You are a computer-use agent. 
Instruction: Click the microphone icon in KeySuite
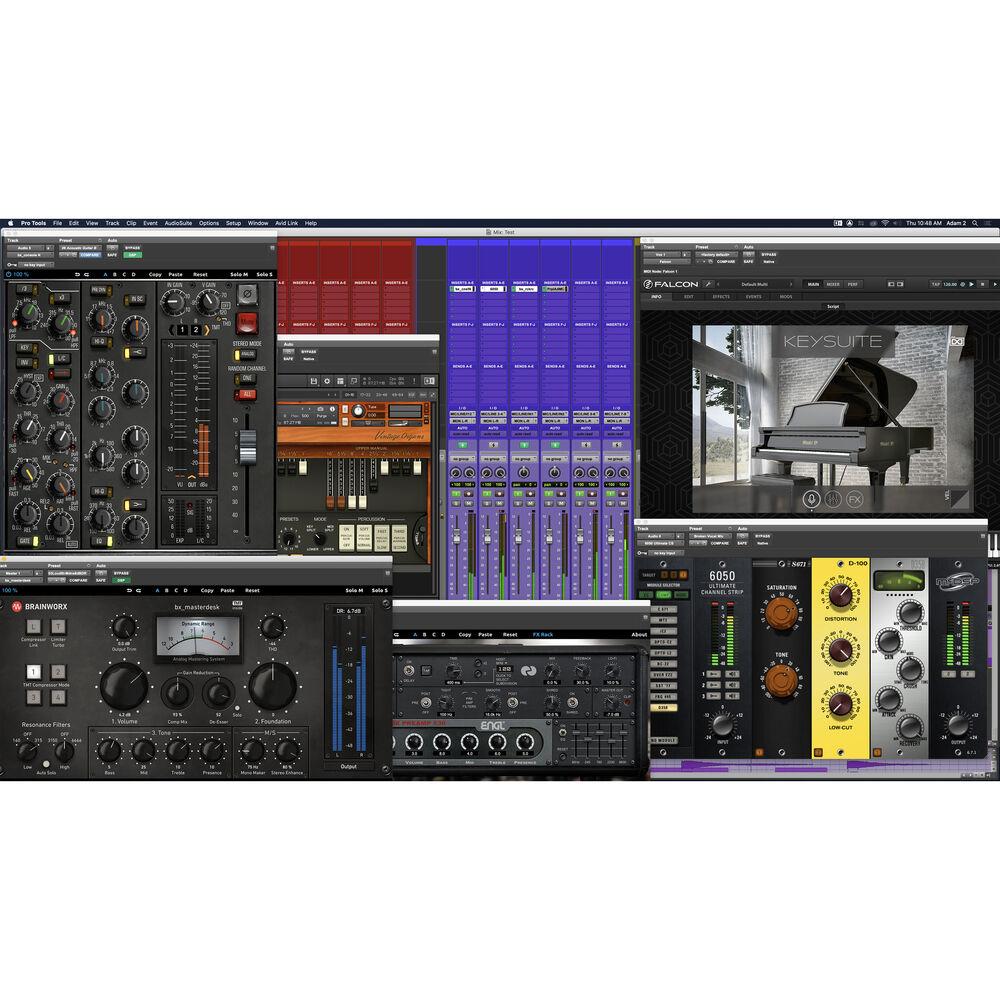click(811, 499)
